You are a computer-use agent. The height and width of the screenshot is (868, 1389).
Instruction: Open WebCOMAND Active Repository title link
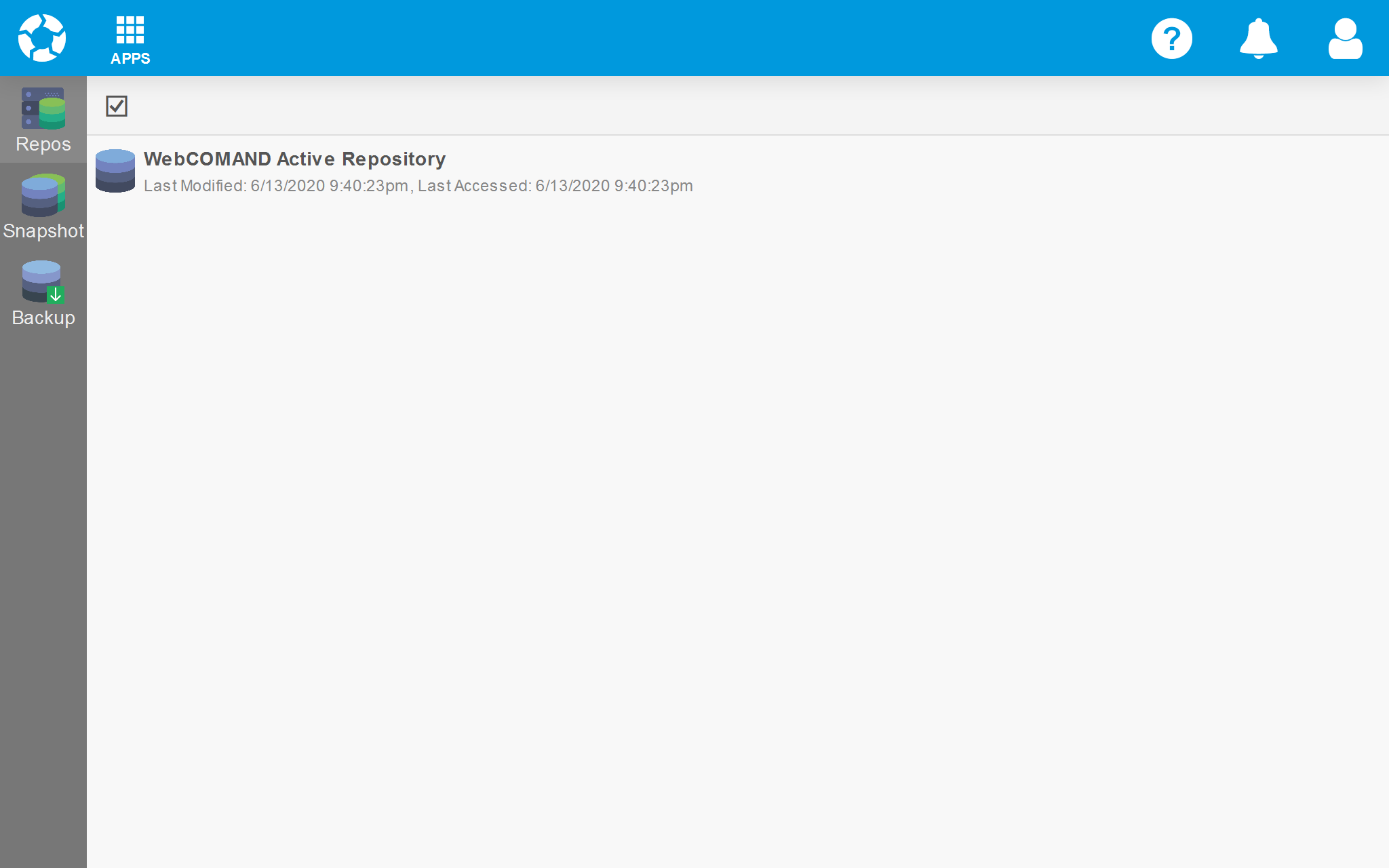(x=294, y=159)
